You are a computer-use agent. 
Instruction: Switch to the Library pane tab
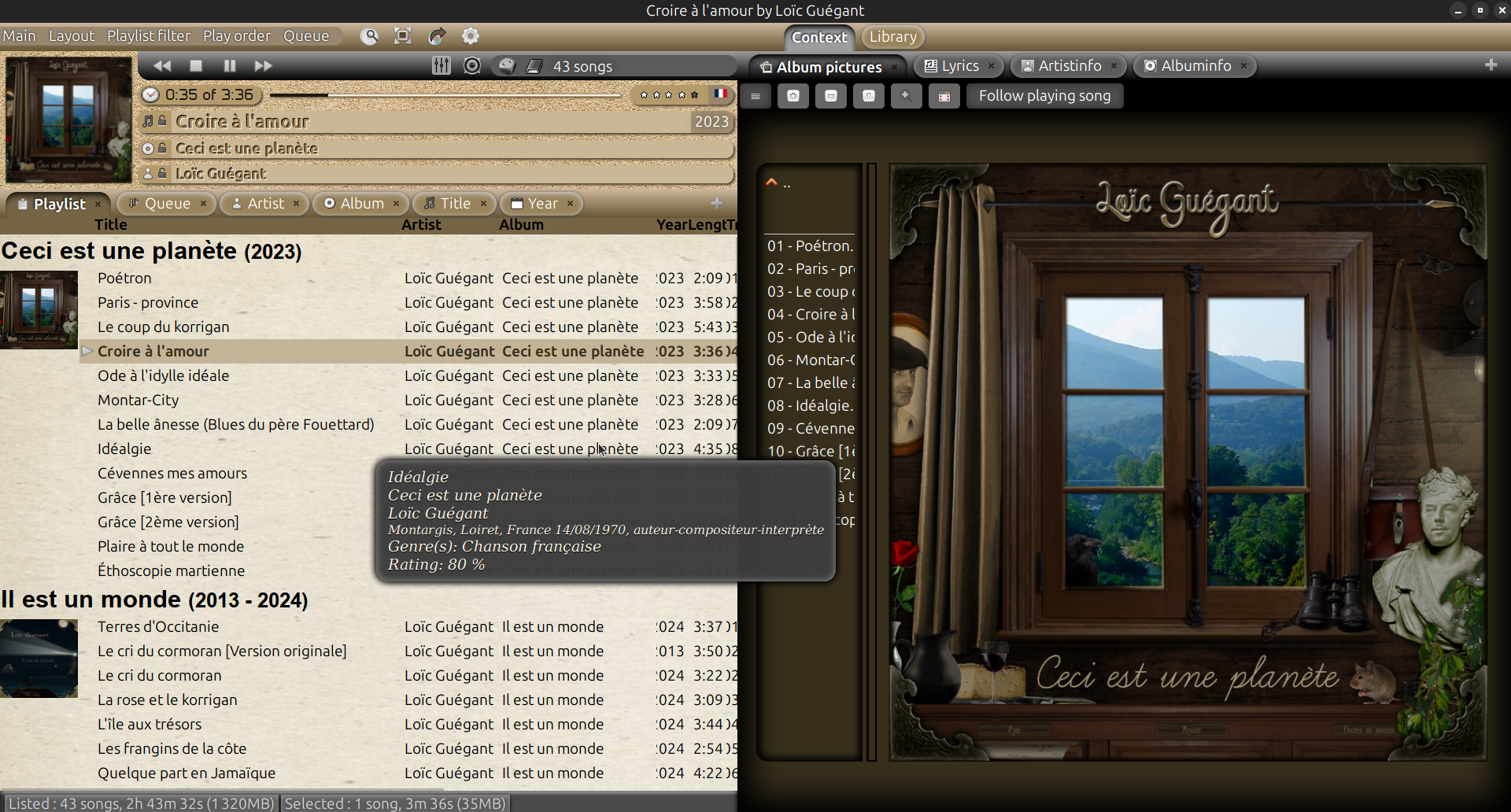[893, 37]
